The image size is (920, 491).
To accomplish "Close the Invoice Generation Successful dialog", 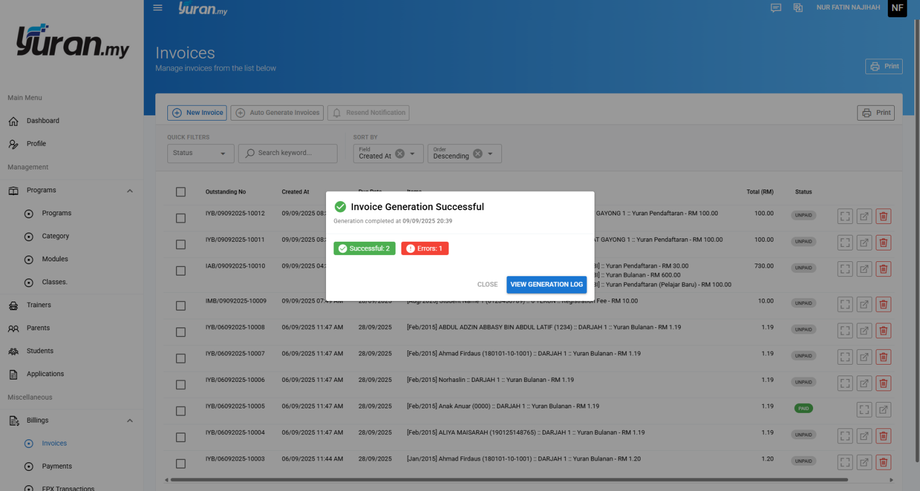I will (x=487, y=285).
